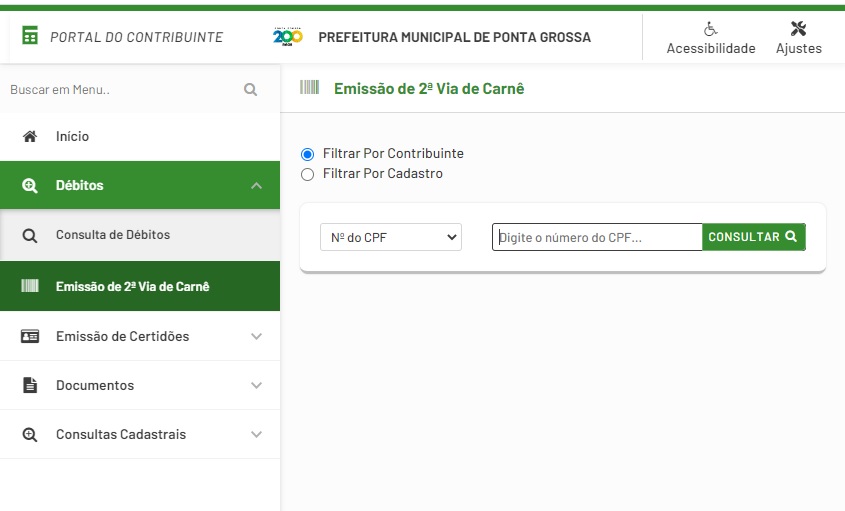
Task: Open Acessibilidade via the wheelchair icon
Action: pos(710,29)
